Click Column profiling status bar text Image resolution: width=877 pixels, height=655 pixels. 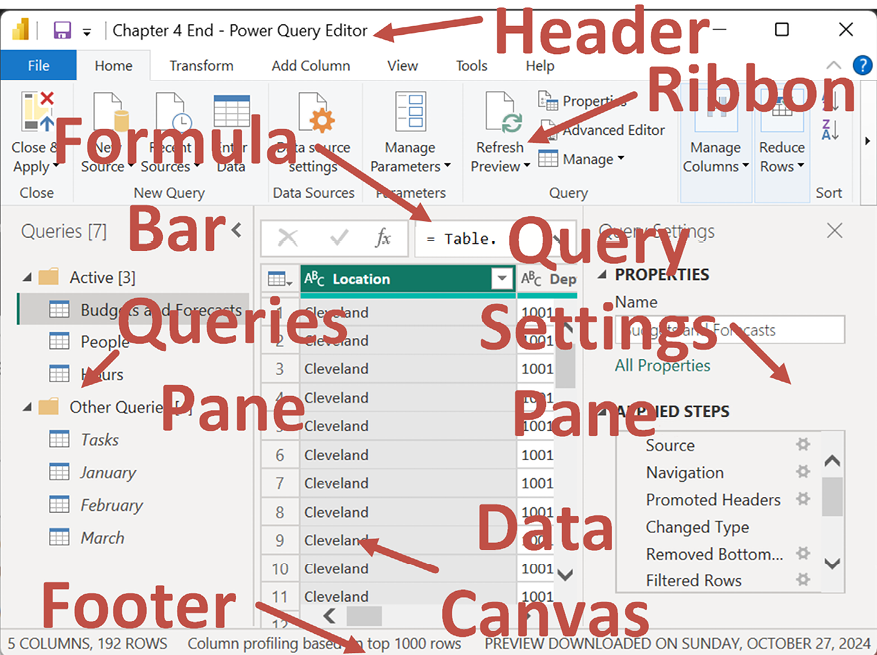[x=324, y=643]
